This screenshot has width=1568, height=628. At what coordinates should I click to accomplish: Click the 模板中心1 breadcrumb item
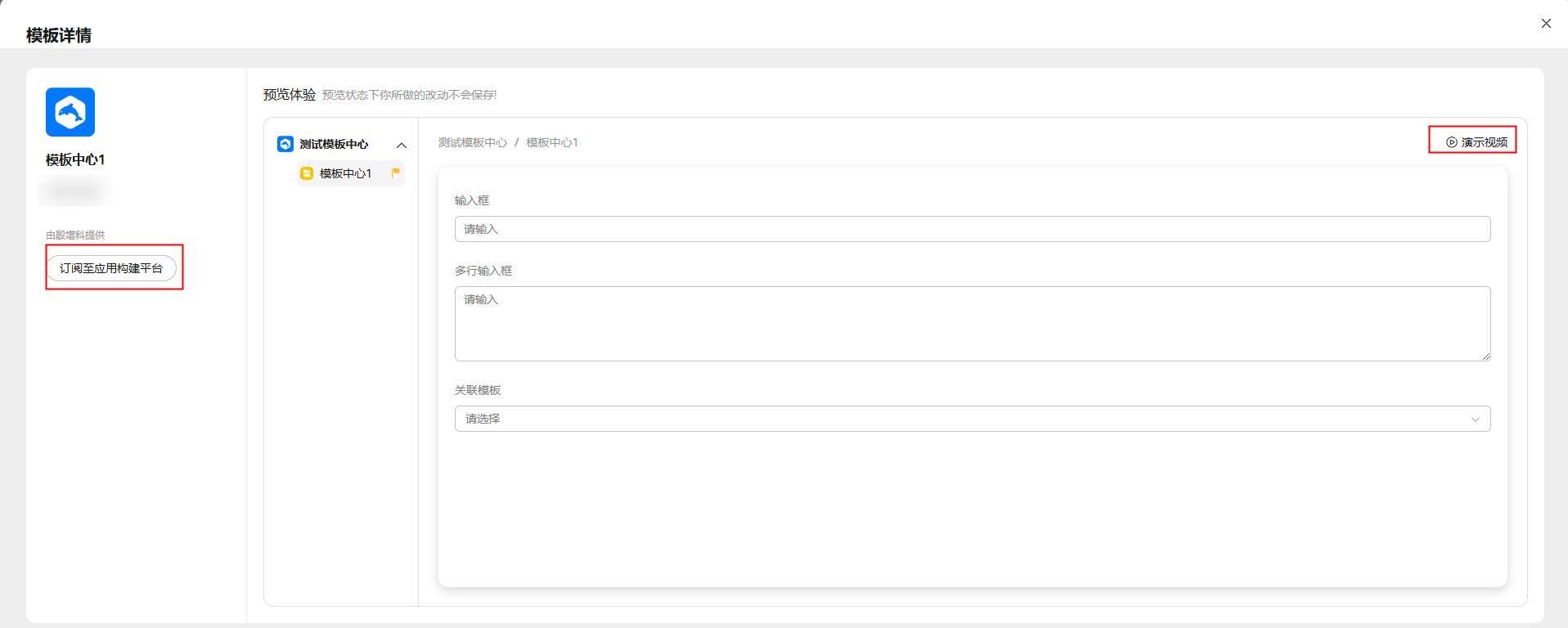(x=552, y=142)
